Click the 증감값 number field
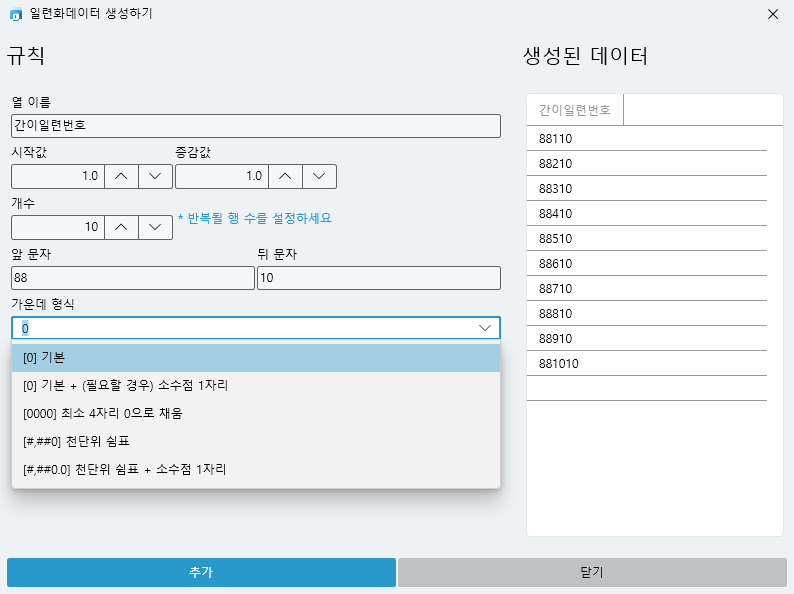 pos(222,176)
